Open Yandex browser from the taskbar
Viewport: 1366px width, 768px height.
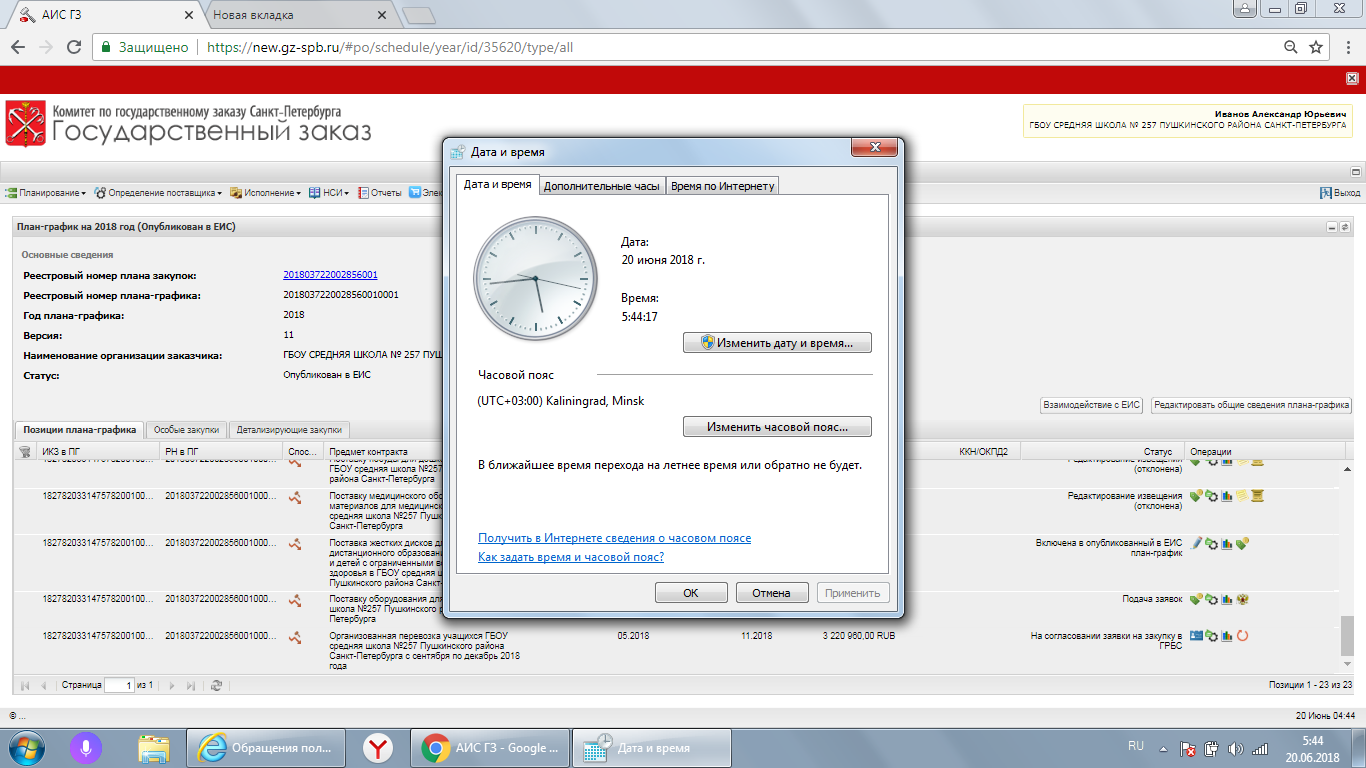click(377, 747)
